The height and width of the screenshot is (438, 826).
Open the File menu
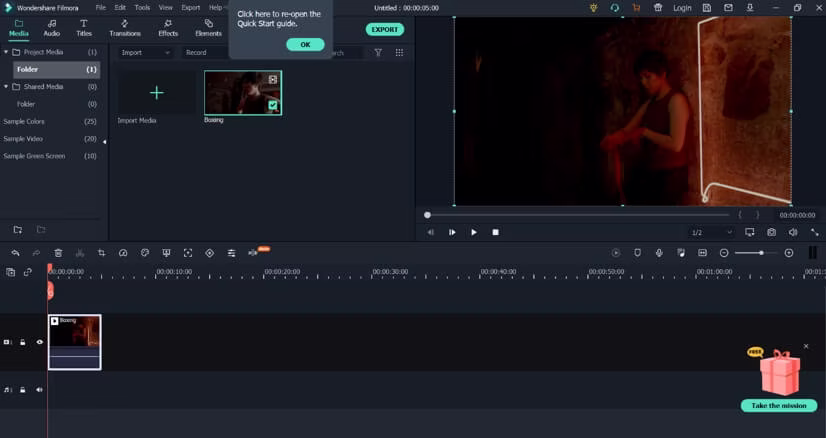[101, 8]
